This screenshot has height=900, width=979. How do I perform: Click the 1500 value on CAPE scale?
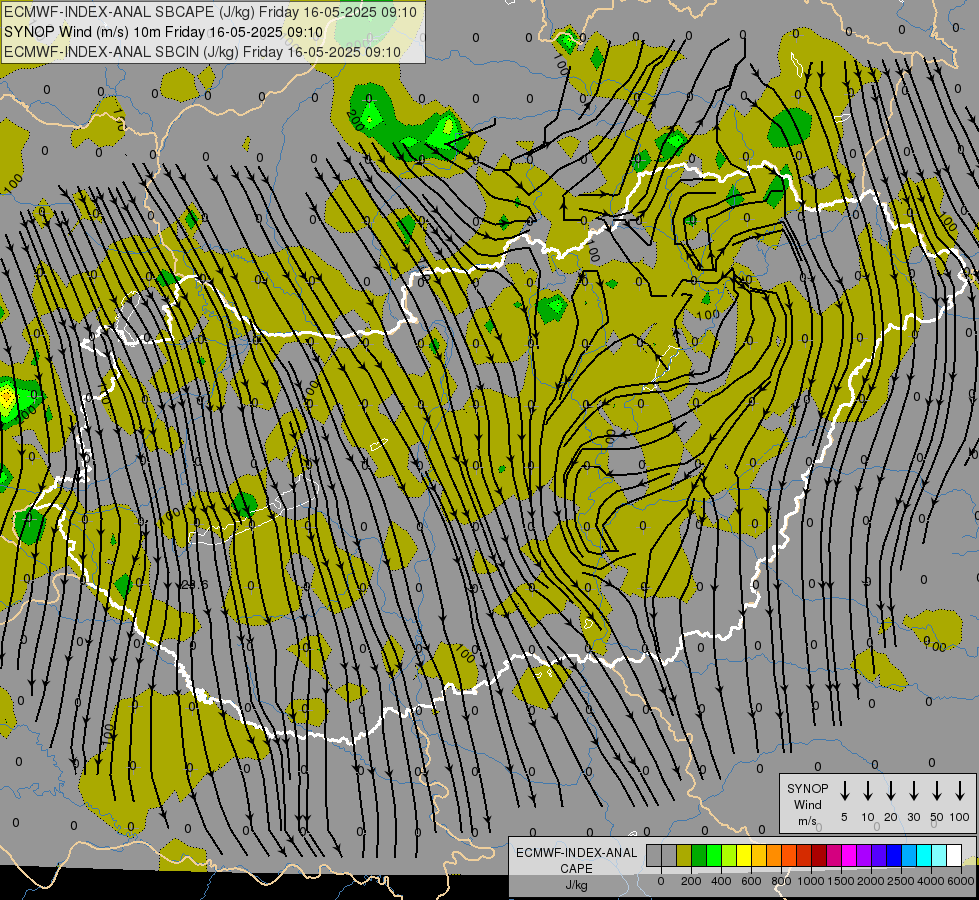[x=841, y=881]
